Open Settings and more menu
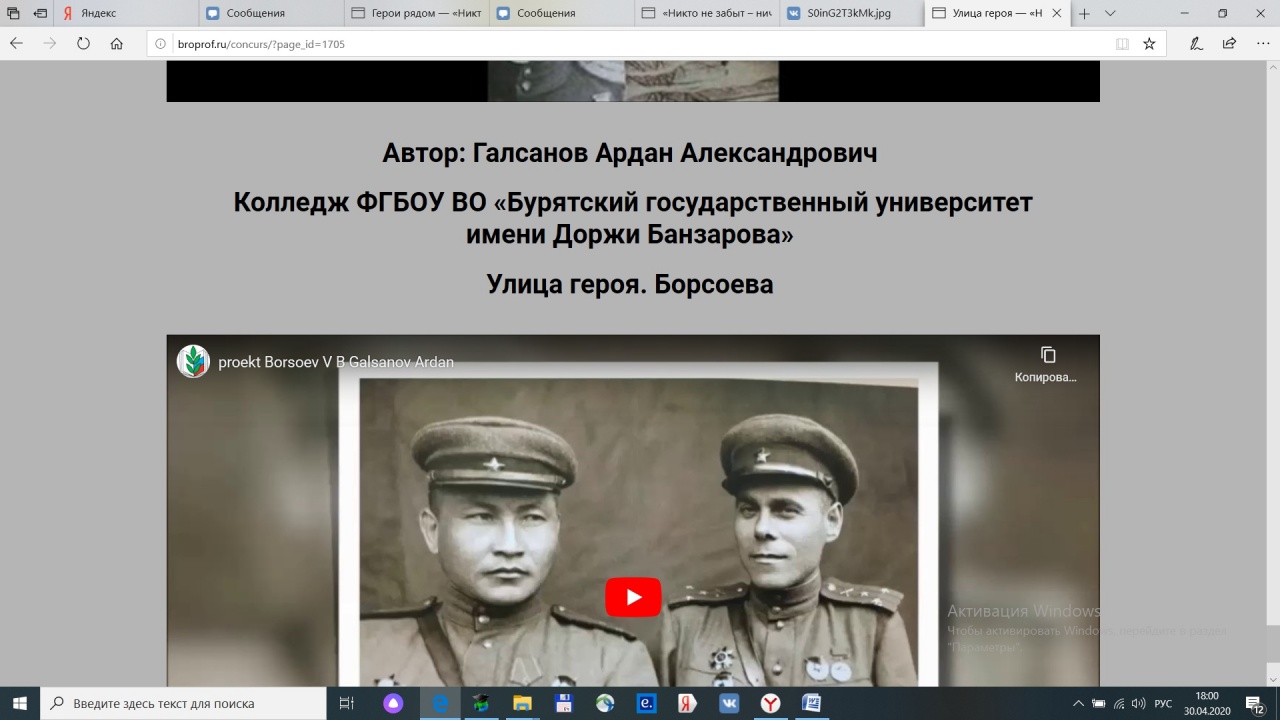Screen dimensions: 1280x720 tap(1262, 44)
